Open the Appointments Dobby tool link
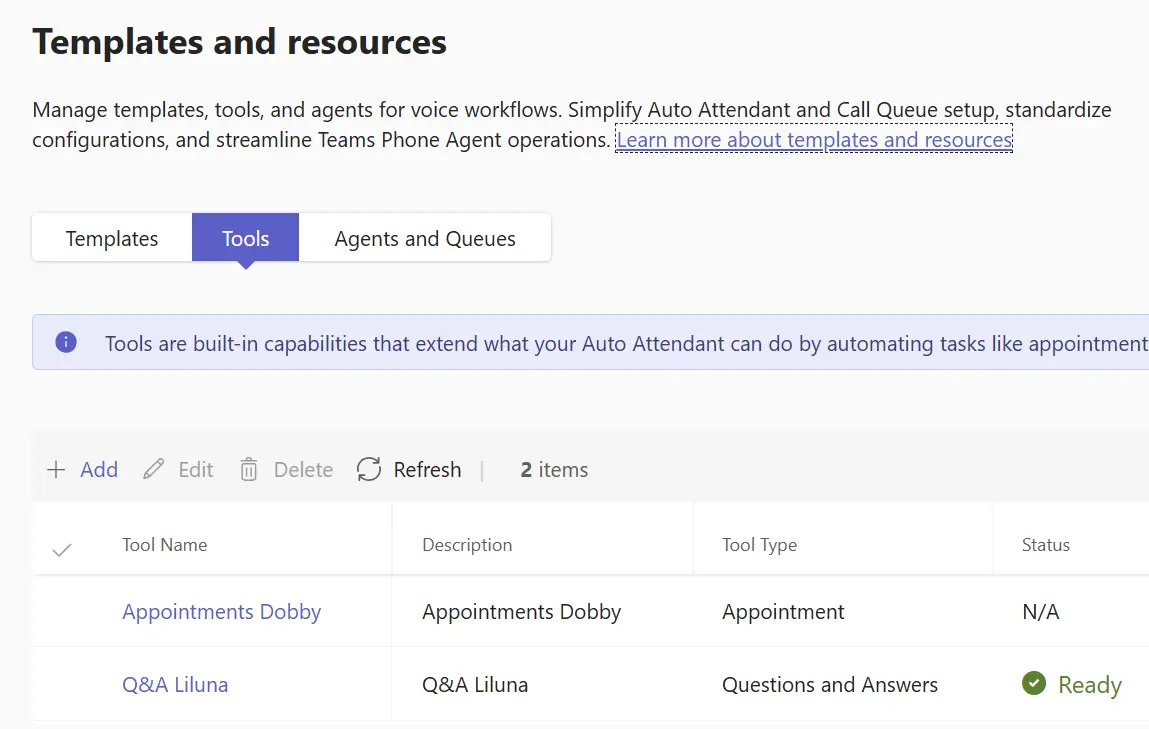1149x729 pixels. click(x=221, y=612)
